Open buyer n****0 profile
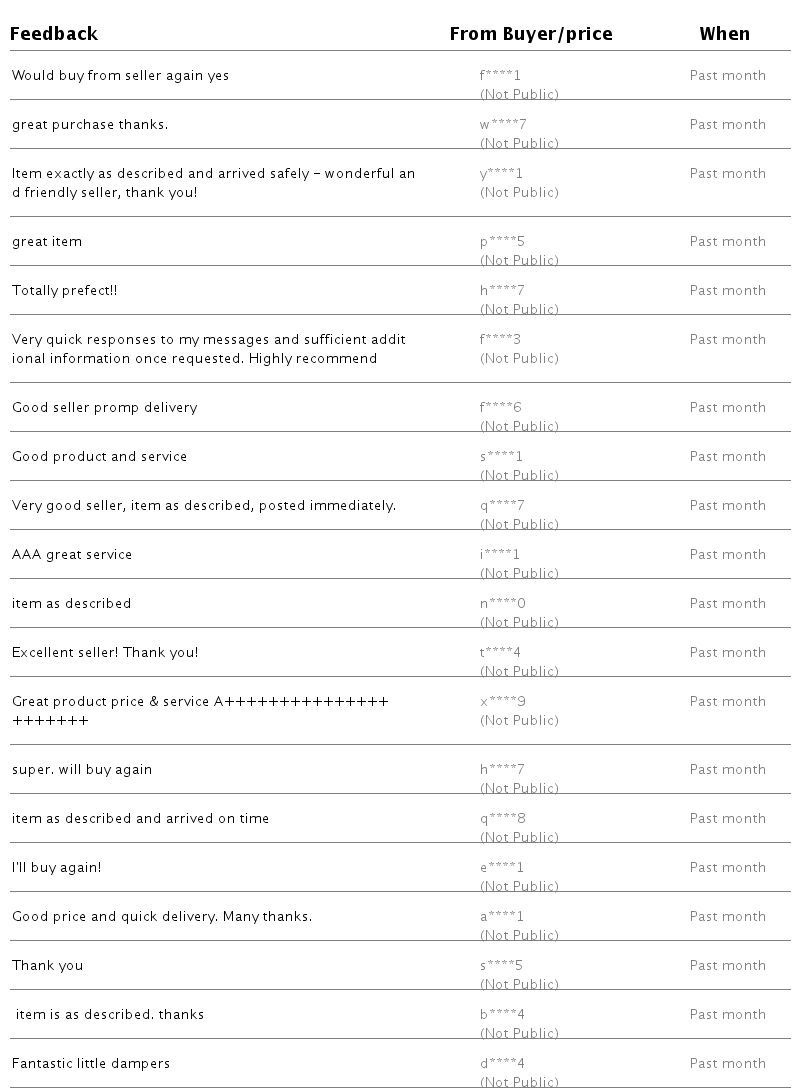The width and height of the screenshot is (800, 1088). coord(502,604)
